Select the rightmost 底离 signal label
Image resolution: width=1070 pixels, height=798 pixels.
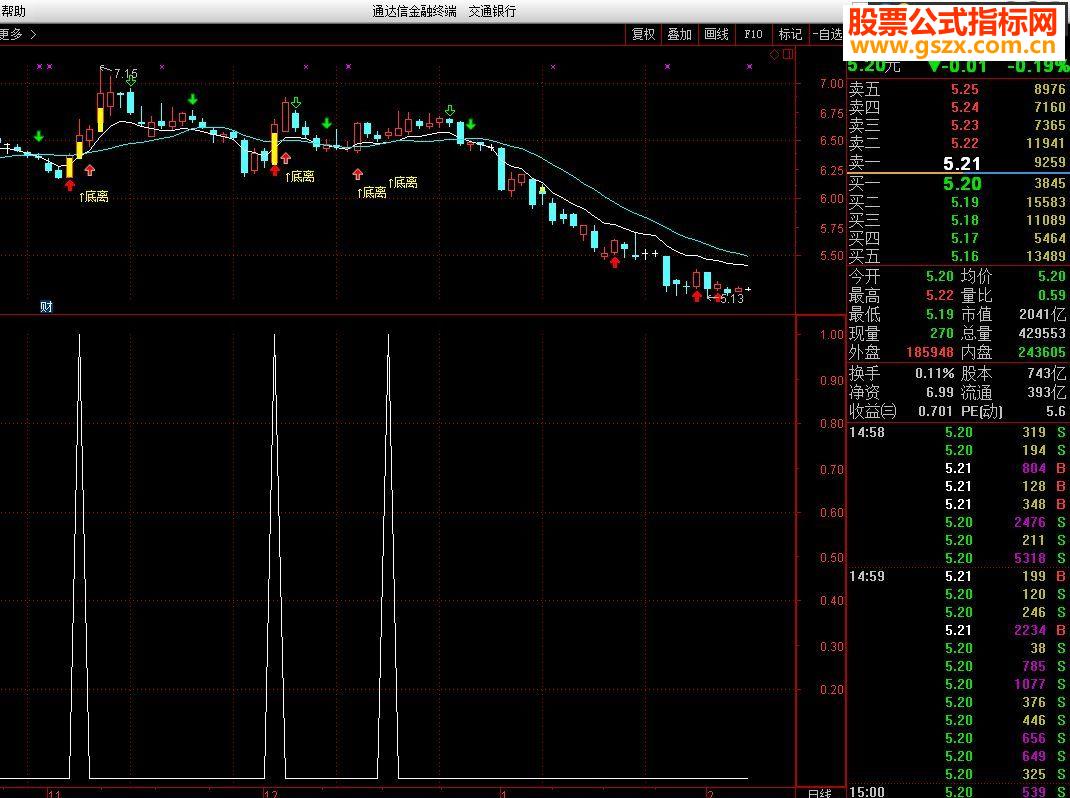[x=403, y=182]
